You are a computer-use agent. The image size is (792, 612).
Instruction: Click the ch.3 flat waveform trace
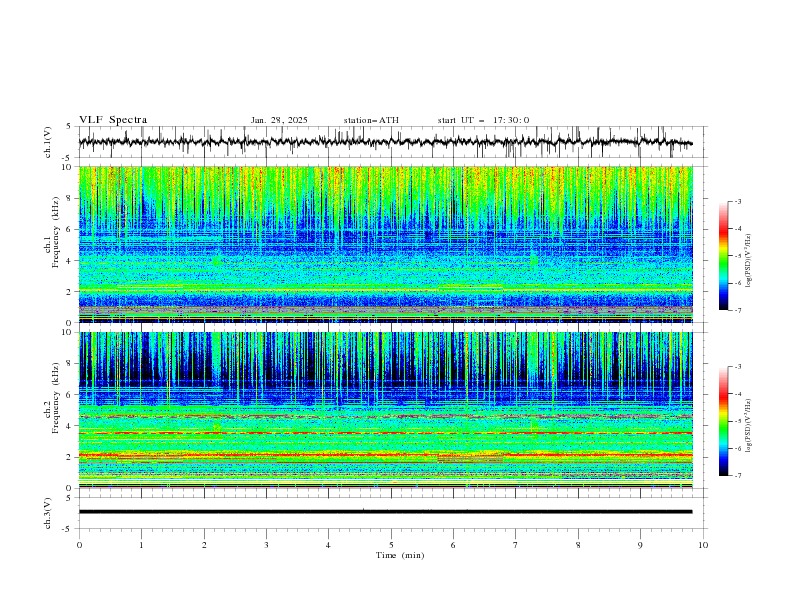pos(385,512)
